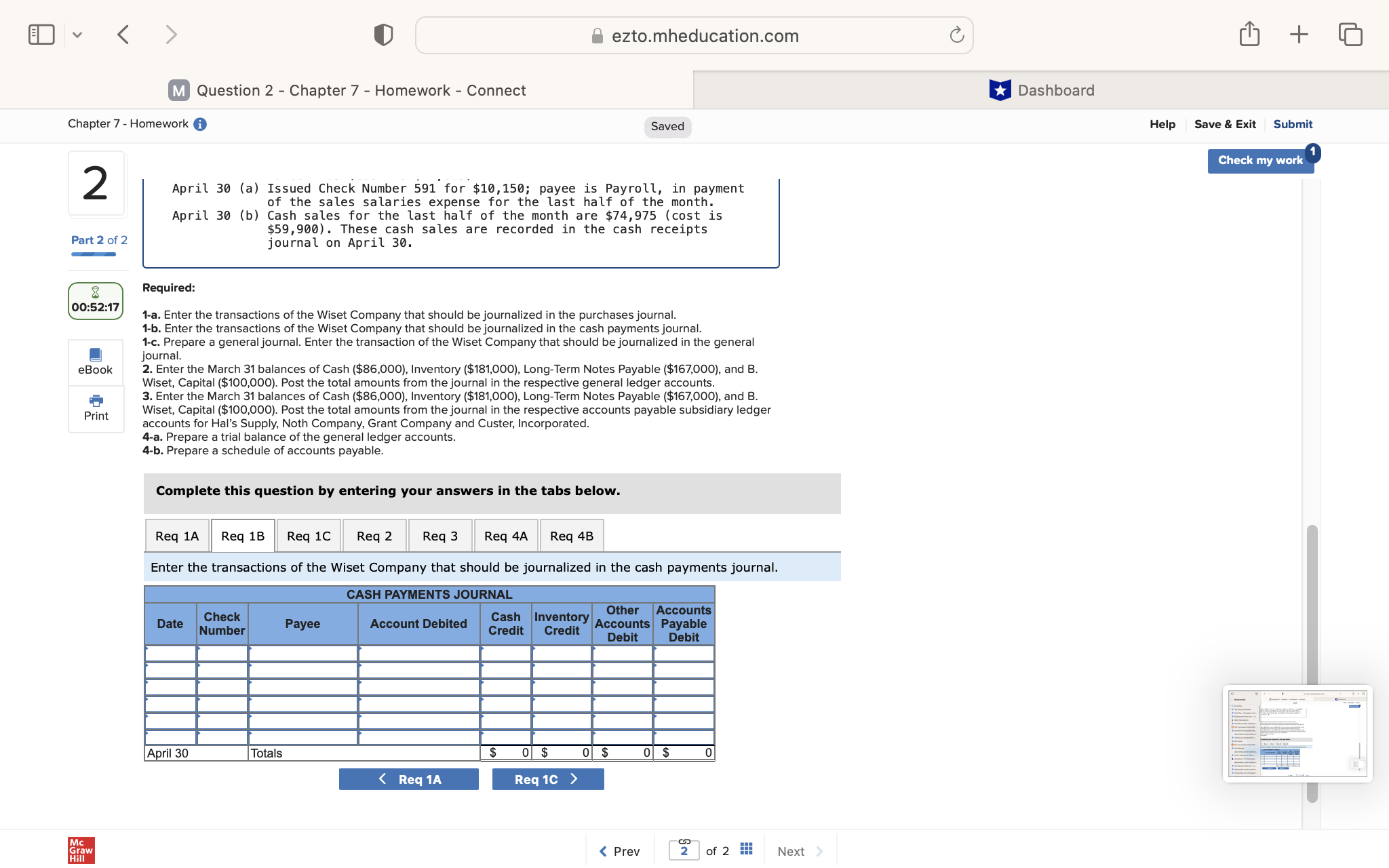The height and width of the screenshot is (868, 1389).
Task: Reload the page from the address bar
Action: pyautogui.click(x=956, y=35)
